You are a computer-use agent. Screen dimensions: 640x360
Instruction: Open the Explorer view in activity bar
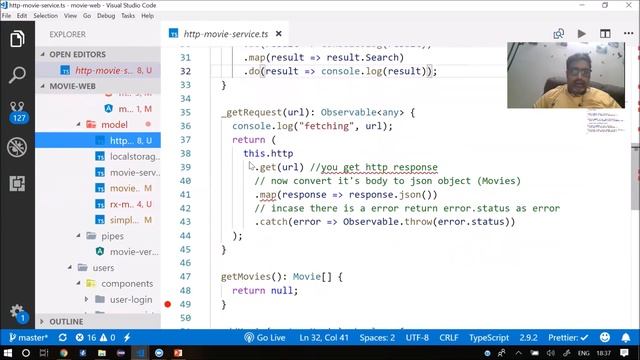(x=17, y=39)
